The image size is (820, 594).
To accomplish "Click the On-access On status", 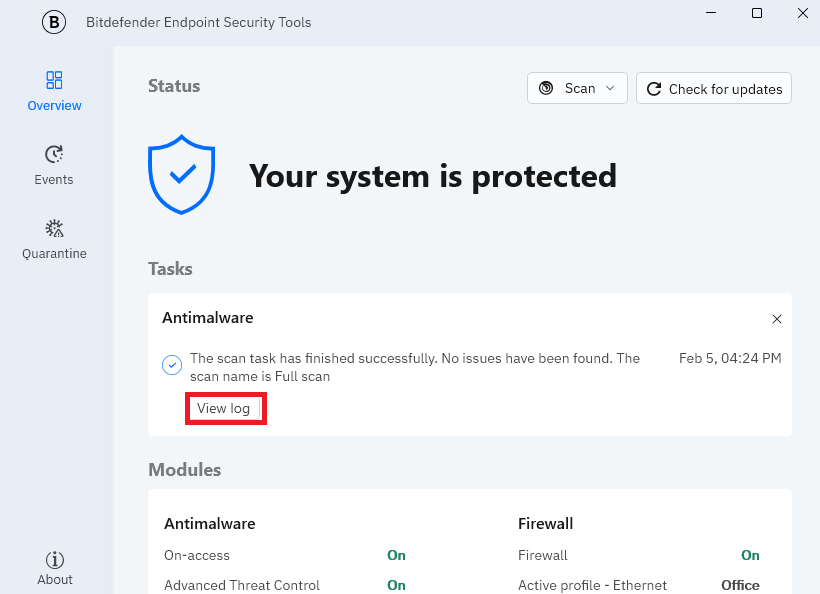I will 396,555.
